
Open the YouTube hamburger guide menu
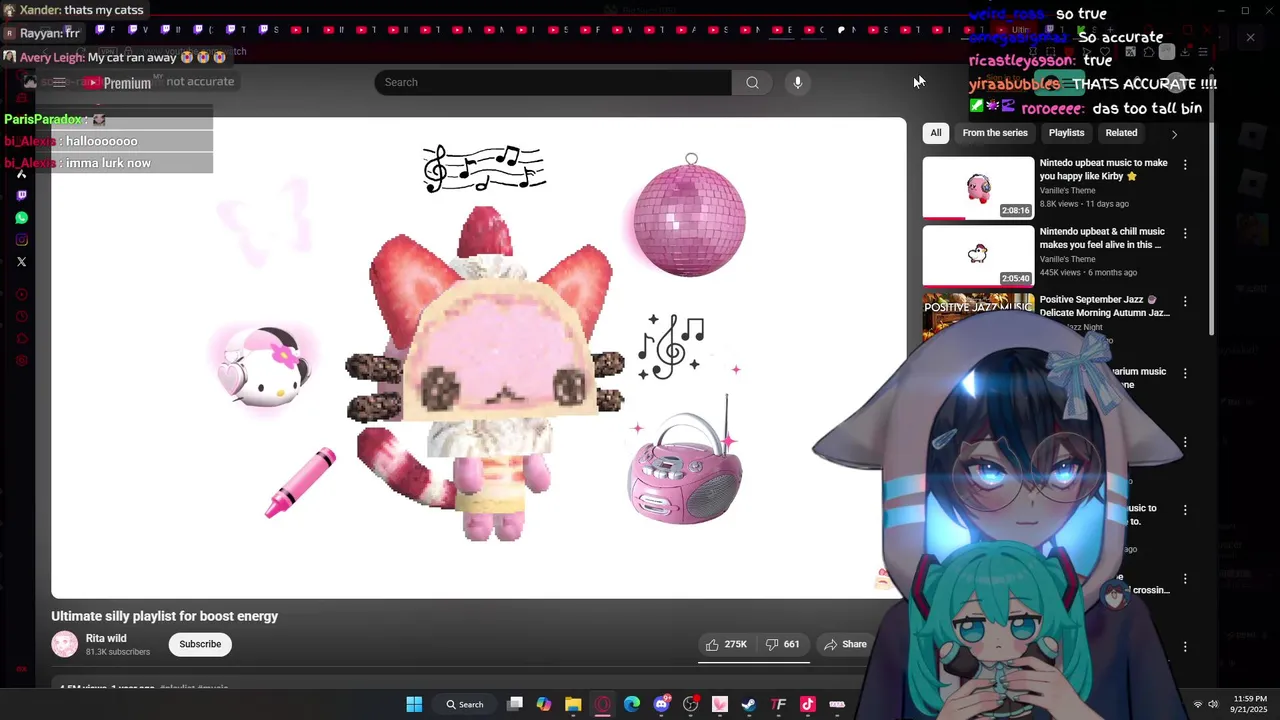(x=59, y=82)
